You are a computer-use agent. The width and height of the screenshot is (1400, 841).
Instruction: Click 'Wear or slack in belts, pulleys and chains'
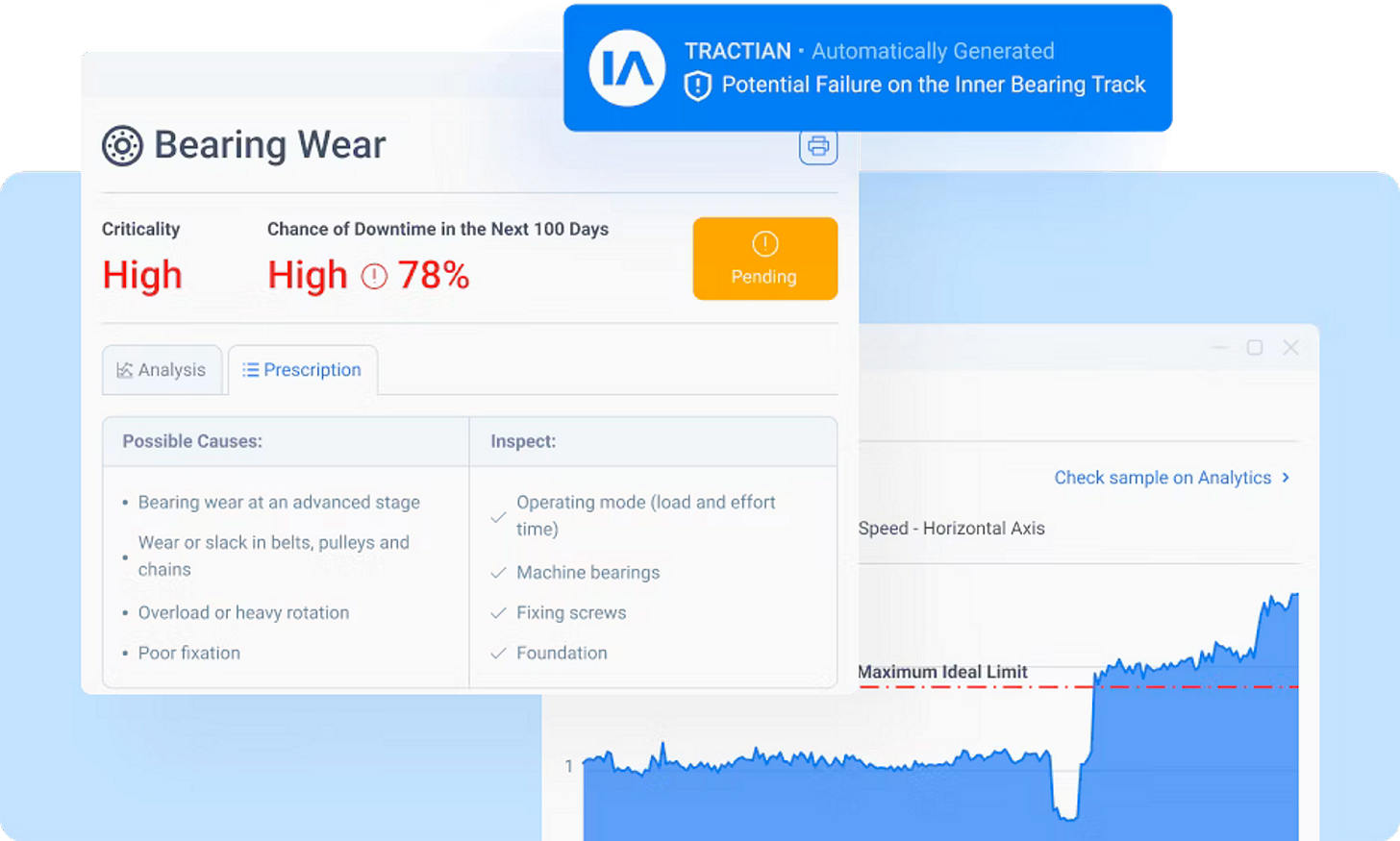point(274,557)
